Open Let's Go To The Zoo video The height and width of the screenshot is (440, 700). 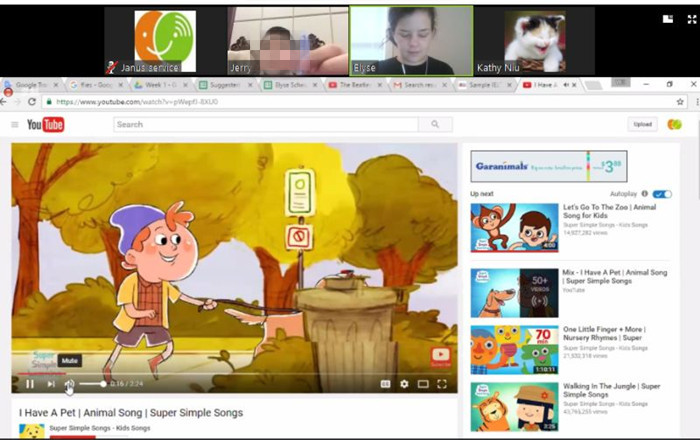[x=609, y=211]
